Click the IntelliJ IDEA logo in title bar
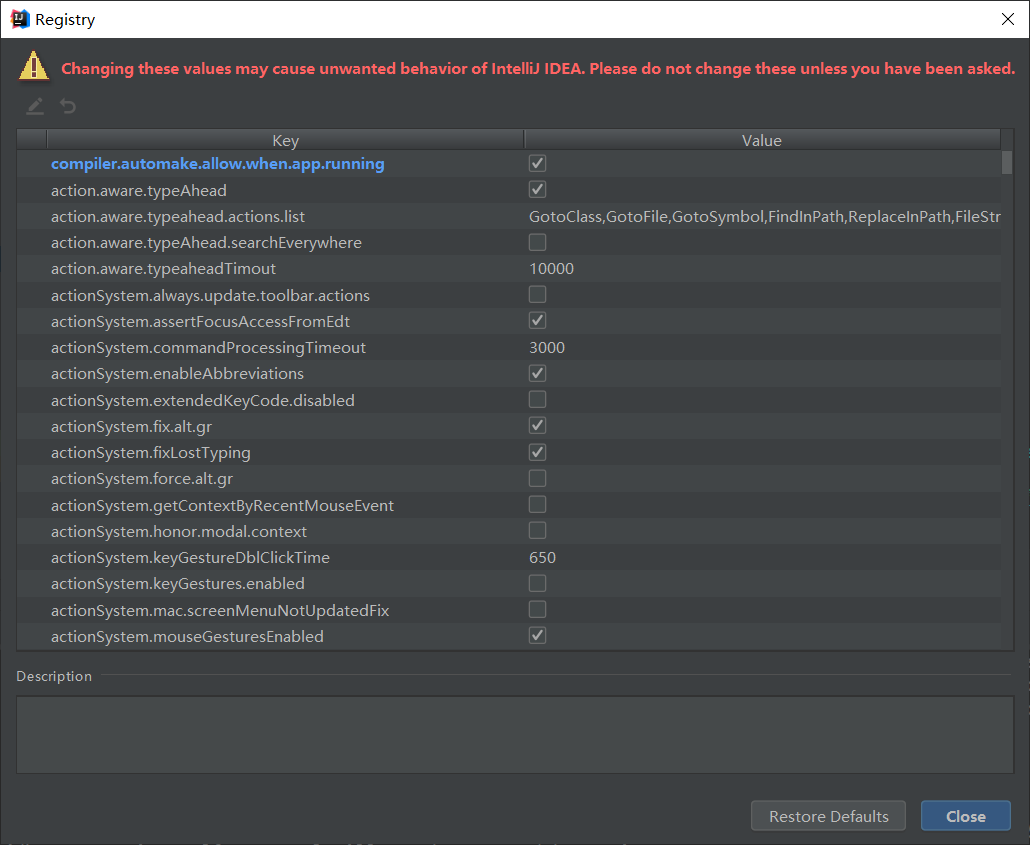1030x845 pixels. [x=20, y=19]
